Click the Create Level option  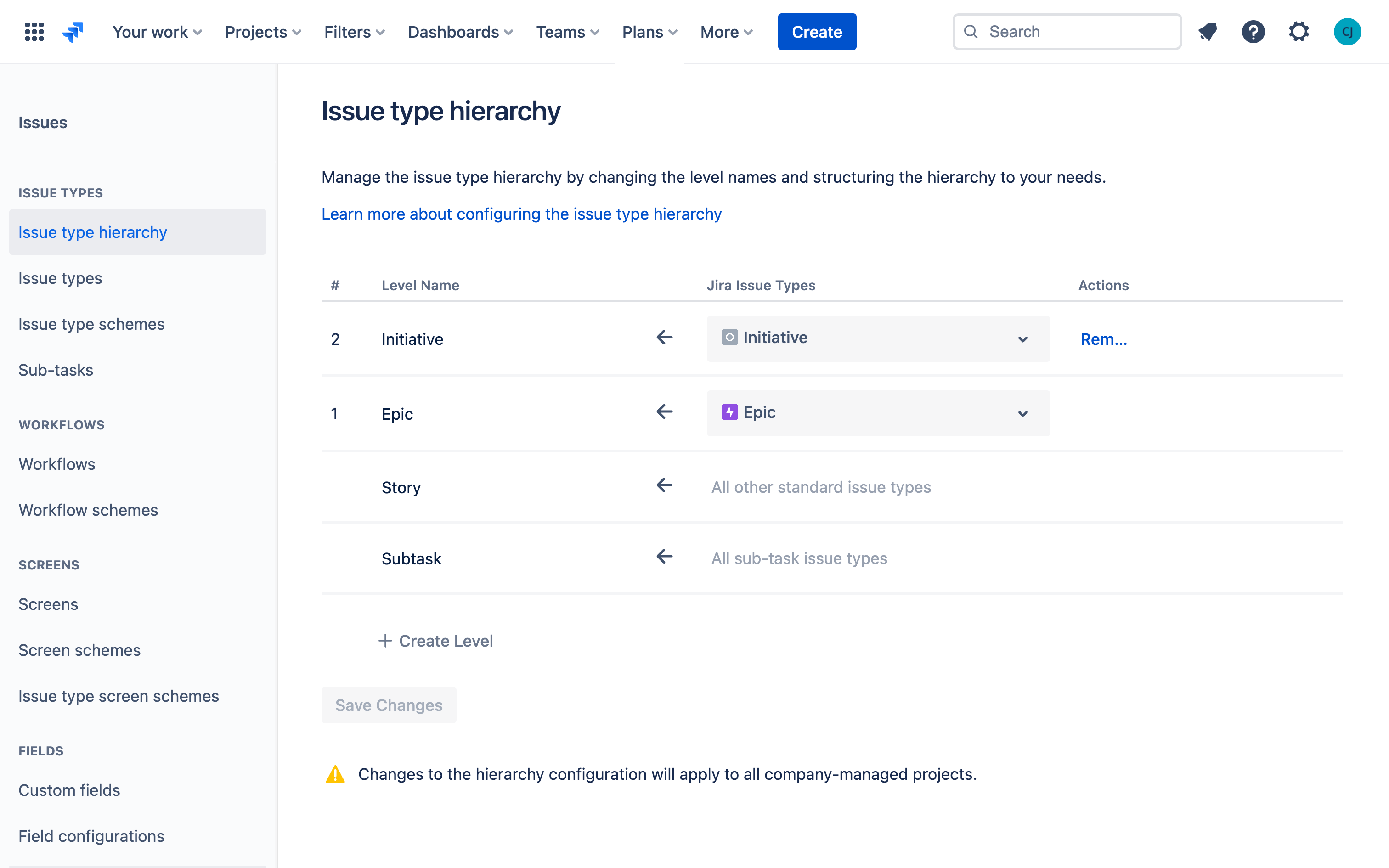(435, 640)
